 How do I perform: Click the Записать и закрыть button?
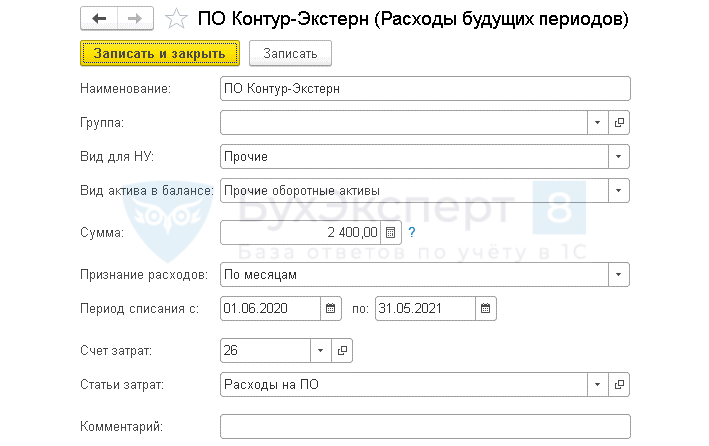[x=160, y=53]
